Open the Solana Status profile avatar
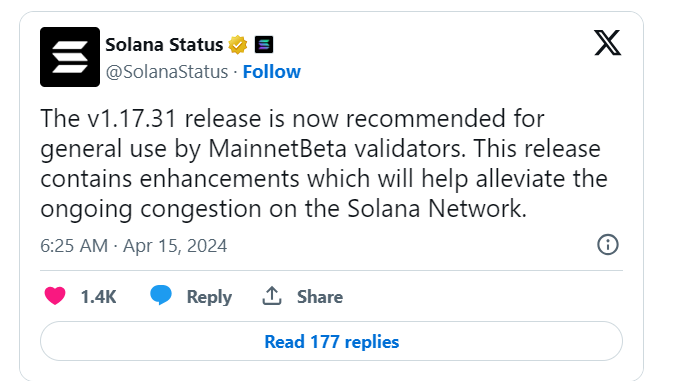The height and width of the screenshot is (392, 673). click(70, 57)
